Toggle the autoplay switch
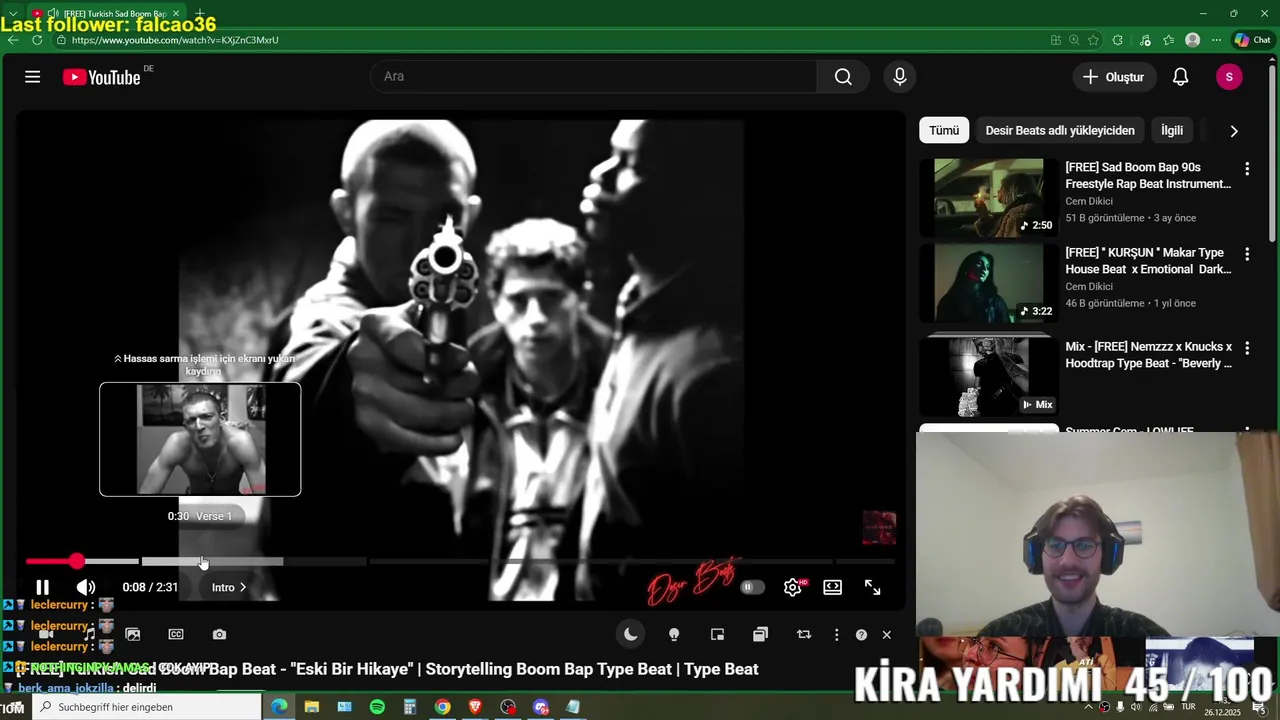The width and height of the screenshot is (1280, 720). click(751, 588)
